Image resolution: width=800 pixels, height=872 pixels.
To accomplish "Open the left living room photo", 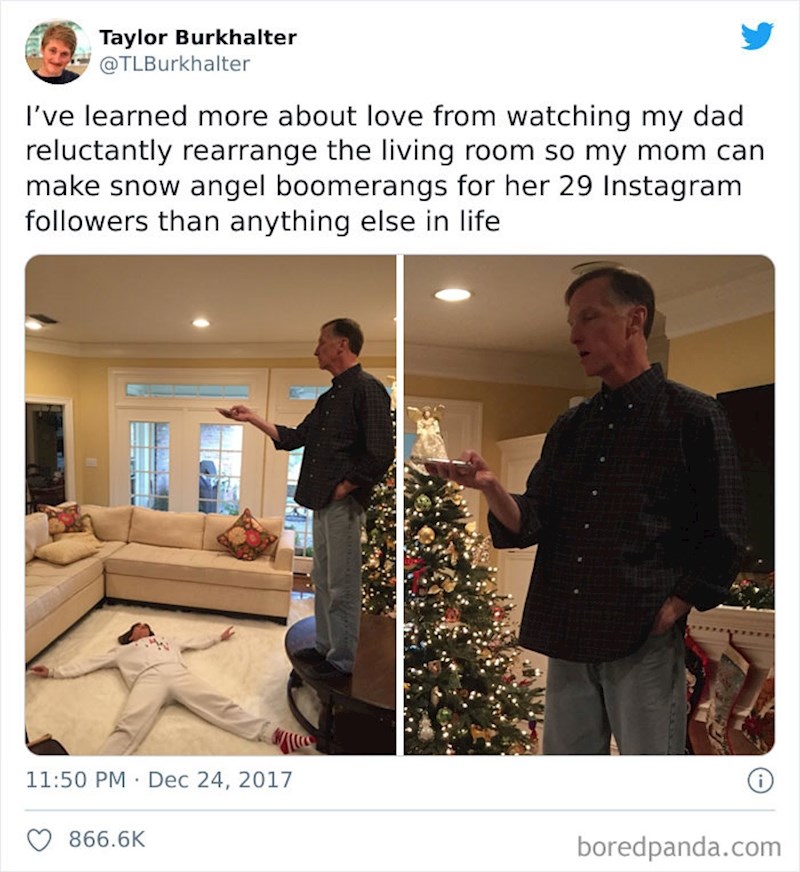I will (211, 504).
